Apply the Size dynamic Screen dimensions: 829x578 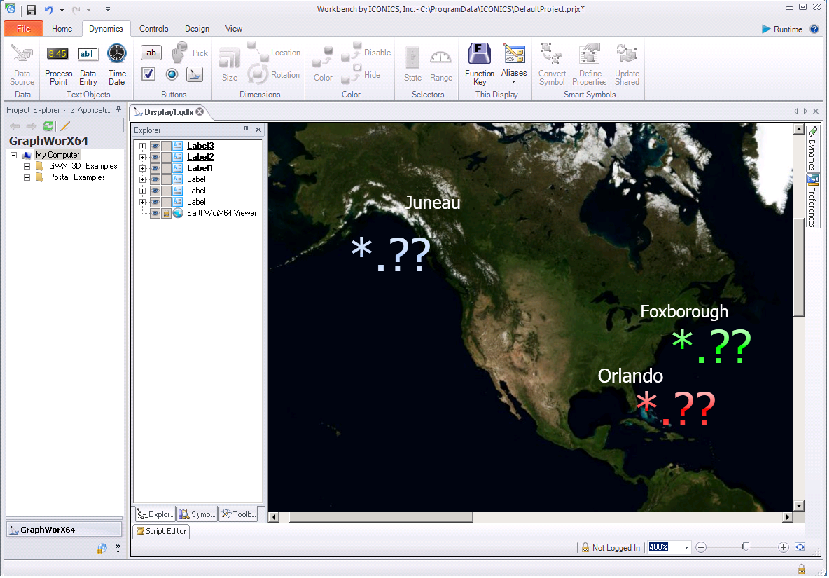(x=231, y=62)
